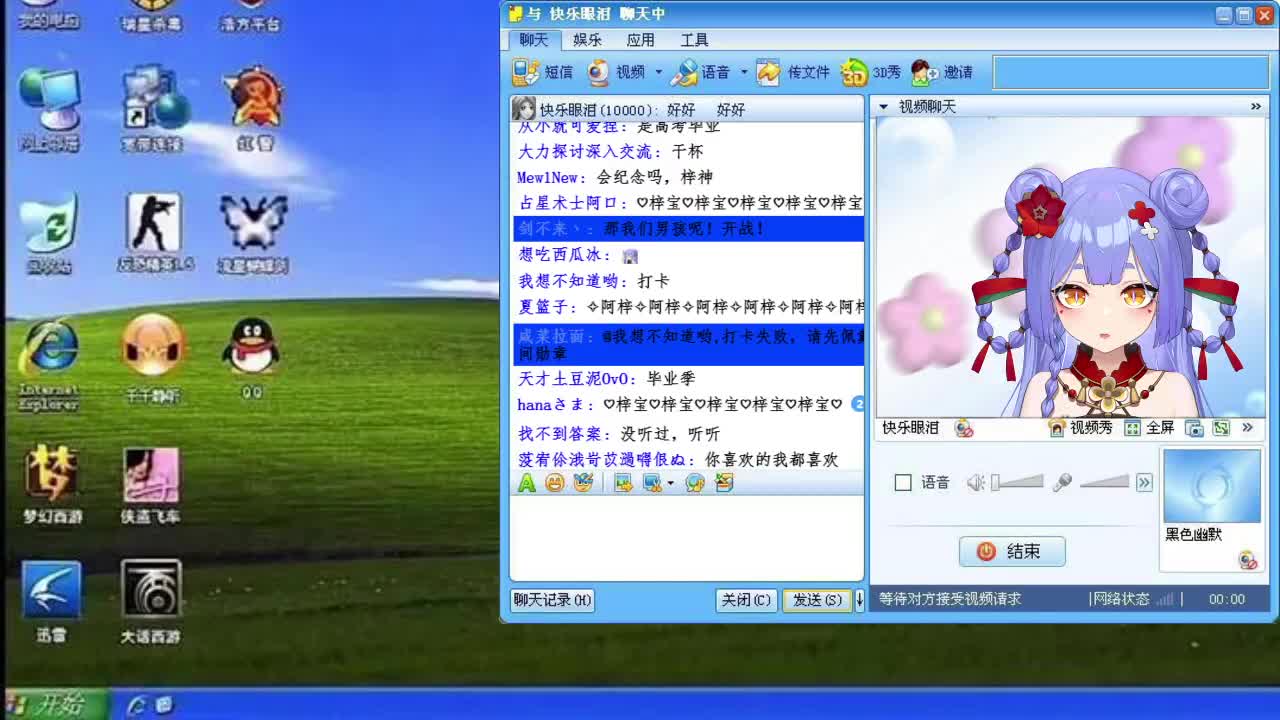
Task: Click the video snapshot icon
Action: [1194, 428]
